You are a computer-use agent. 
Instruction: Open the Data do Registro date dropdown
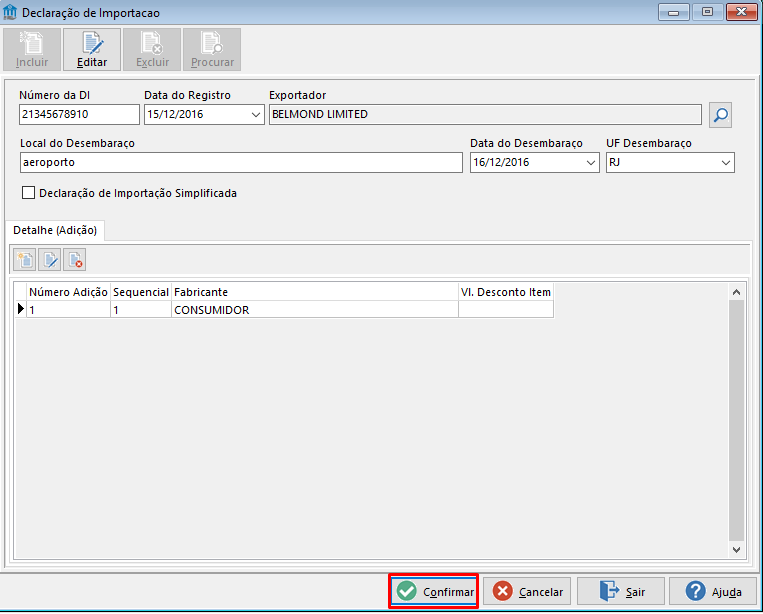(255, 115)
